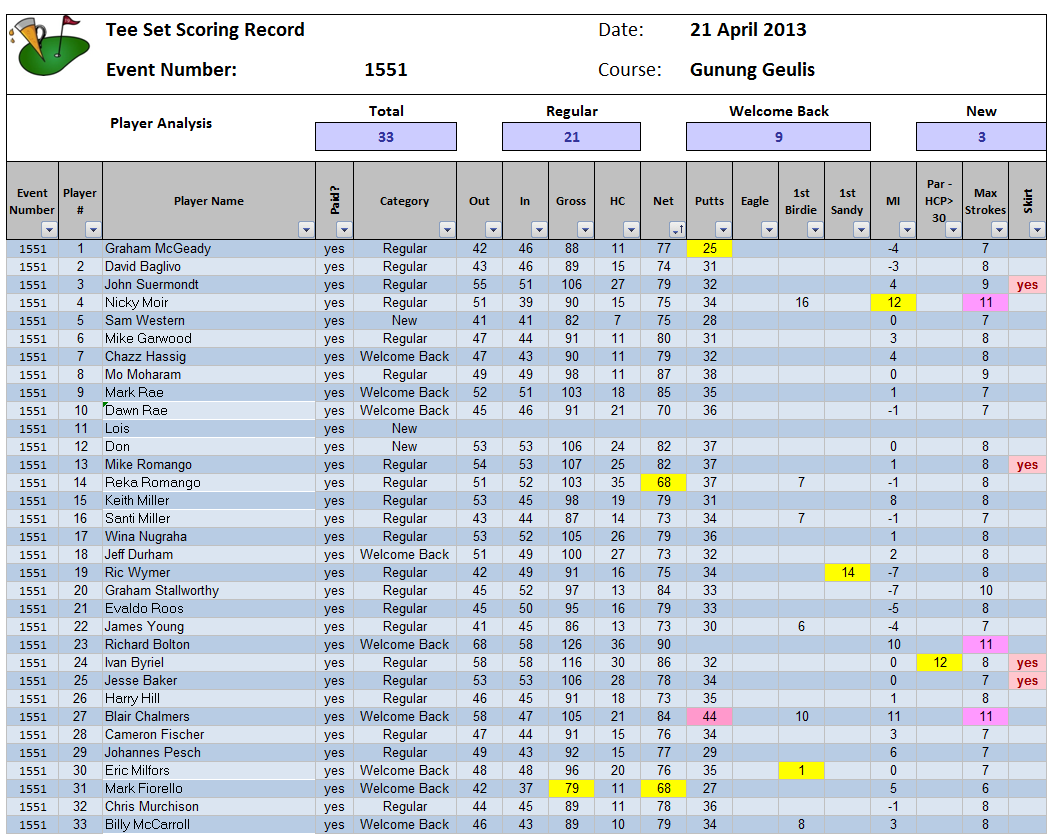Select the Welcome Back count box showing 9
The image size is (1047, 834).
pos(778,137)
